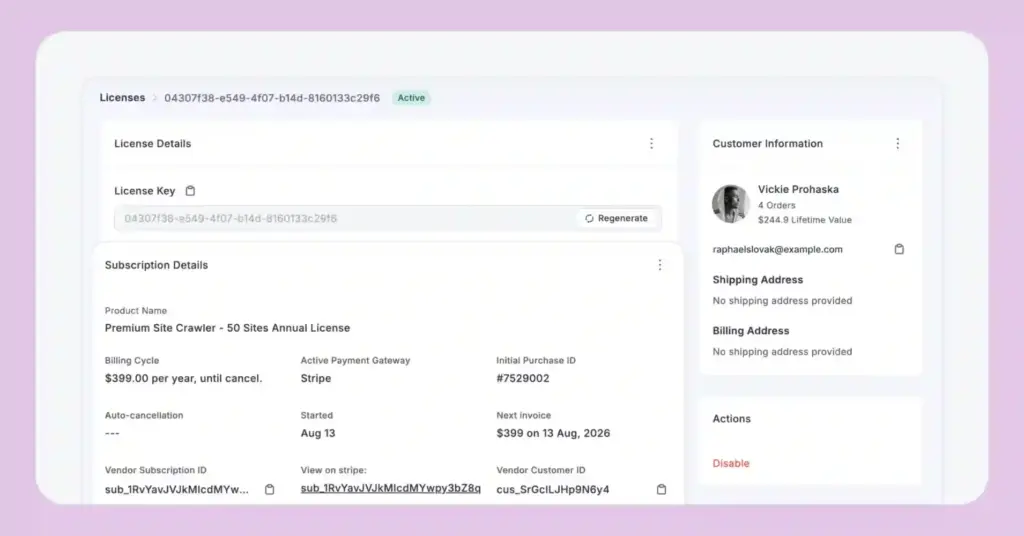Screen dimensions: 1024x536
Task: Copy the Vendor Customer ID
Action: (x=661, y=489)
